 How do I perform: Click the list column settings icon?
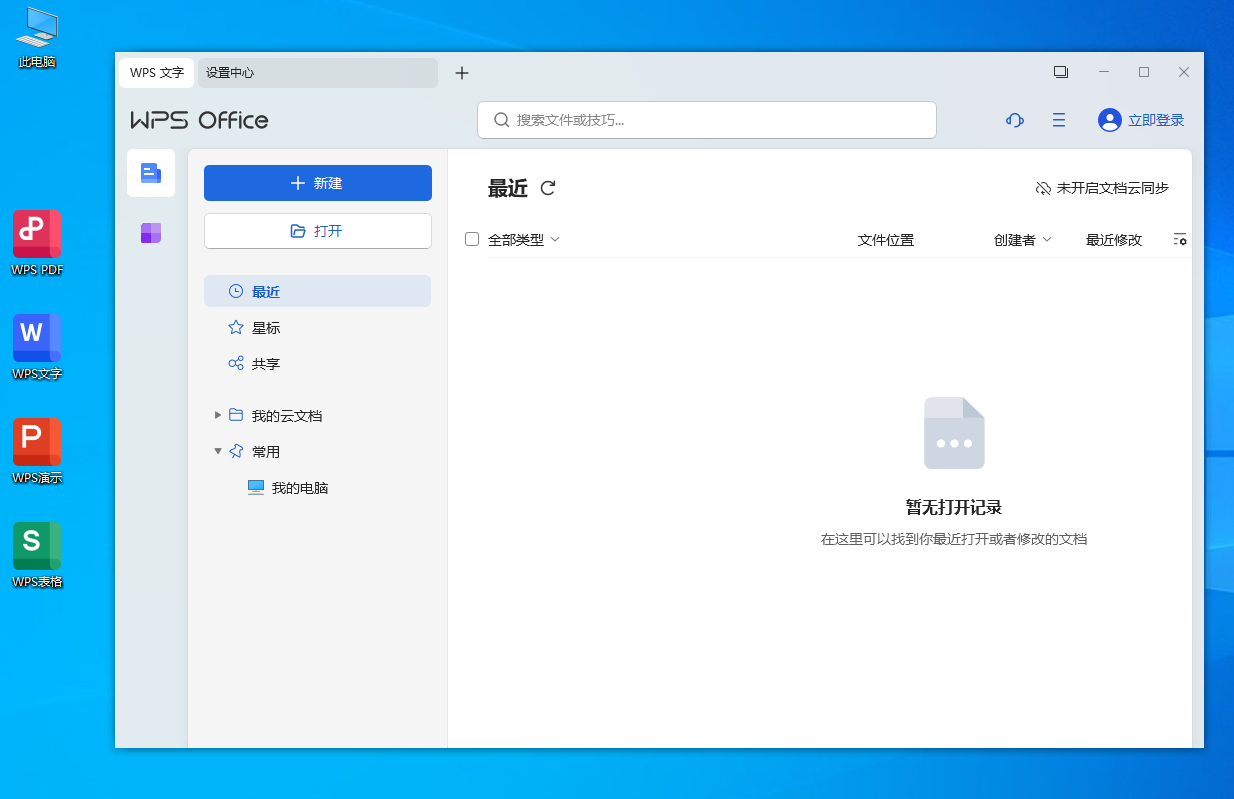[1180, 240]
